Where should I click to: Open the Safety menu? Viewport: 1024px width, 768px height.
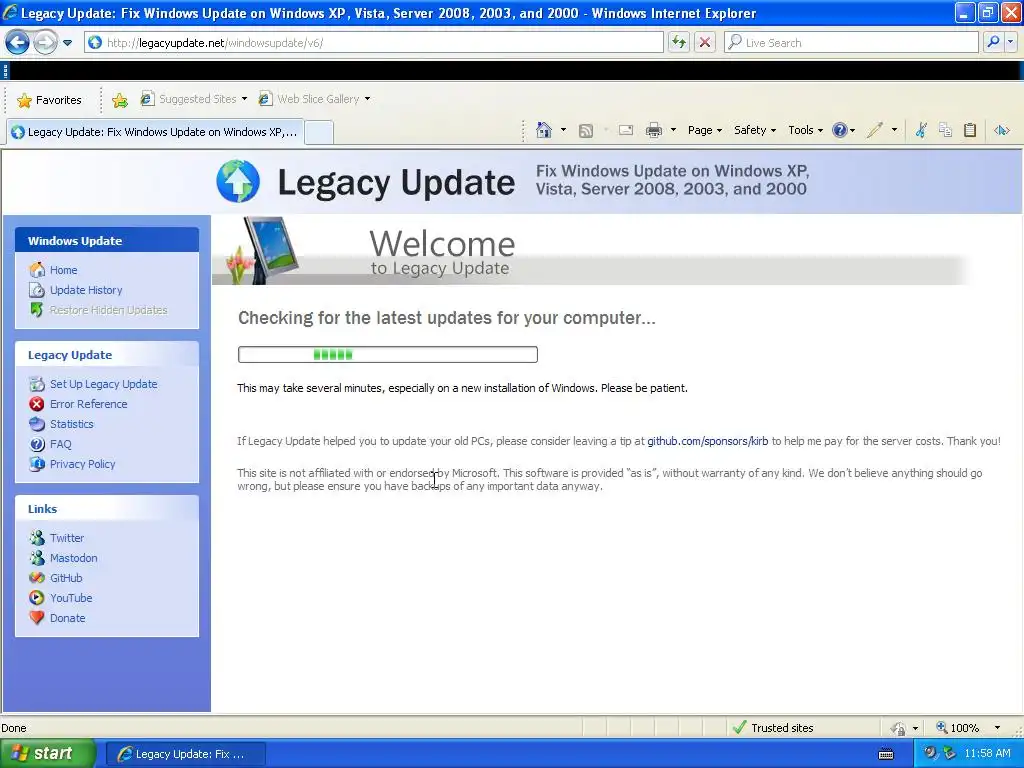pyautogui.click(x=755, y=130)
